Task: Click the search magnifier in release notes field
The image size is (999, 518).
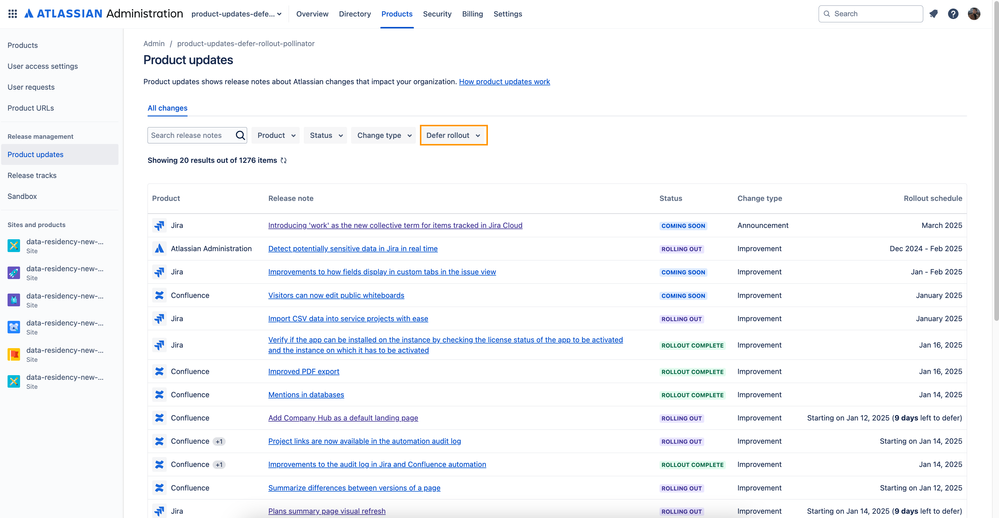Action: (x=240, y=135)
